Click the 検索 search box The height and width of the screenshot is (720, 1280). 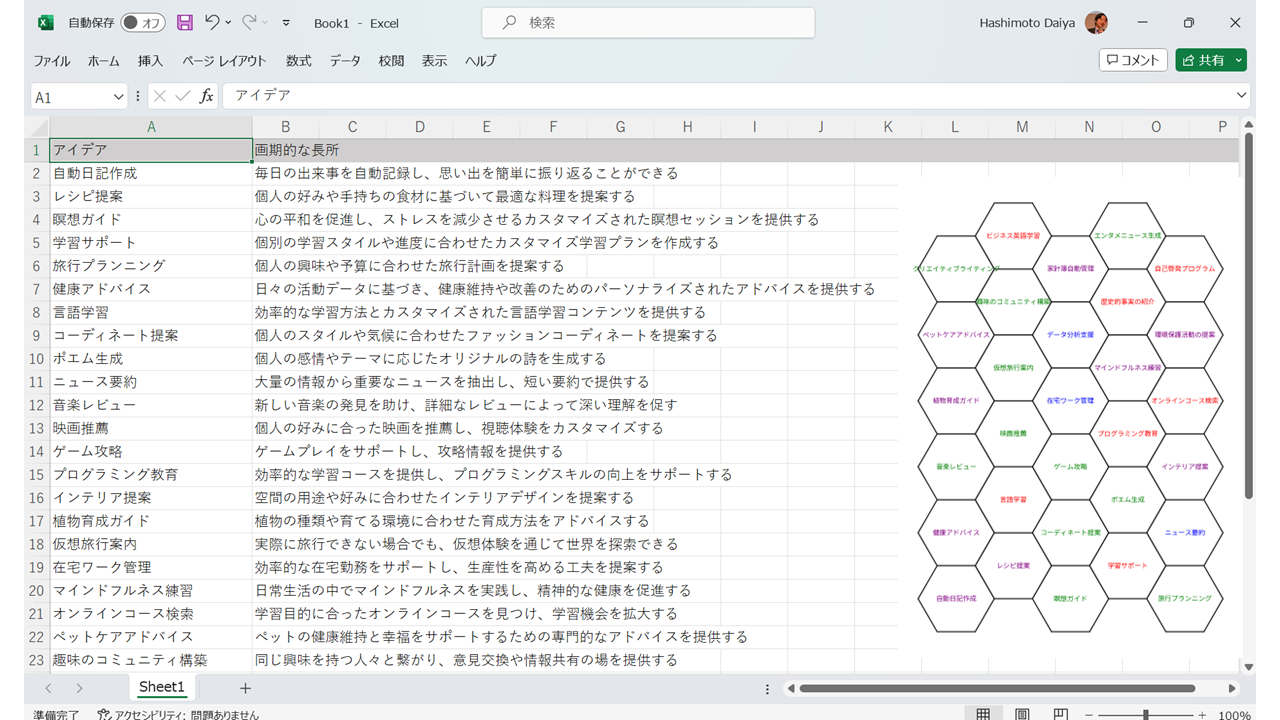pos(648,22)
